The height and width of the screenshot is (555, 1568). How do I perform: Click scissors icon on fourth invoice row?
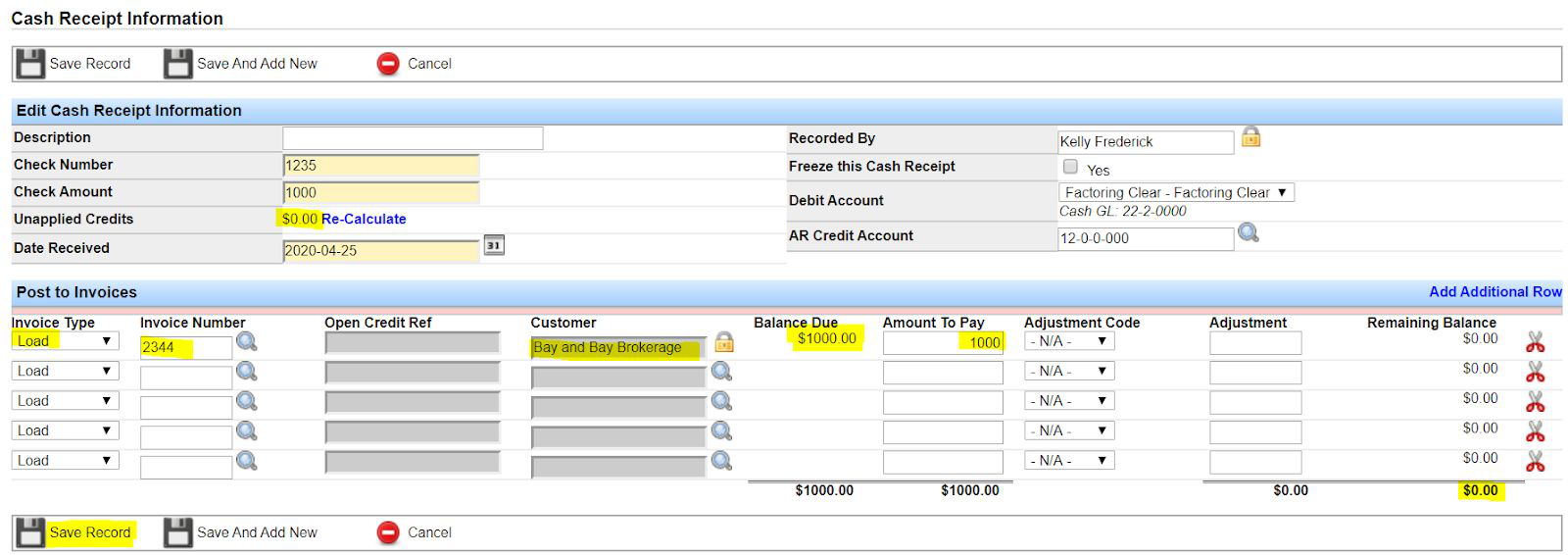click(1535, 431)
